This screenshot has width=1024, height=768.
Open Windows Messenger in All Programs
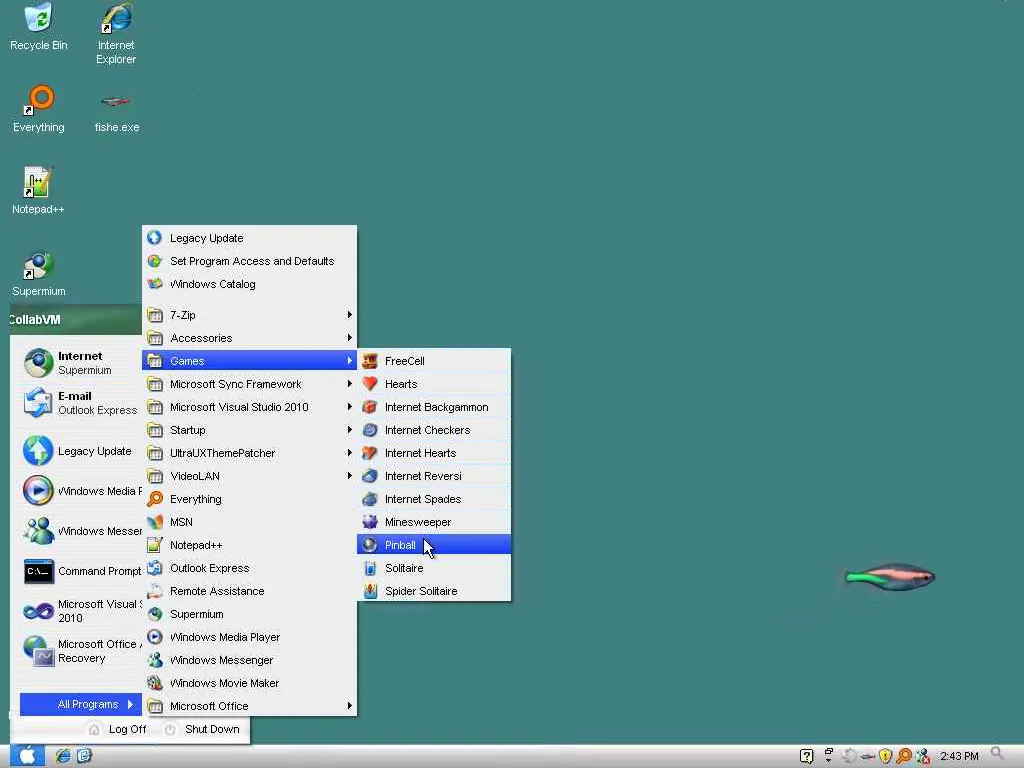[249, 660]
